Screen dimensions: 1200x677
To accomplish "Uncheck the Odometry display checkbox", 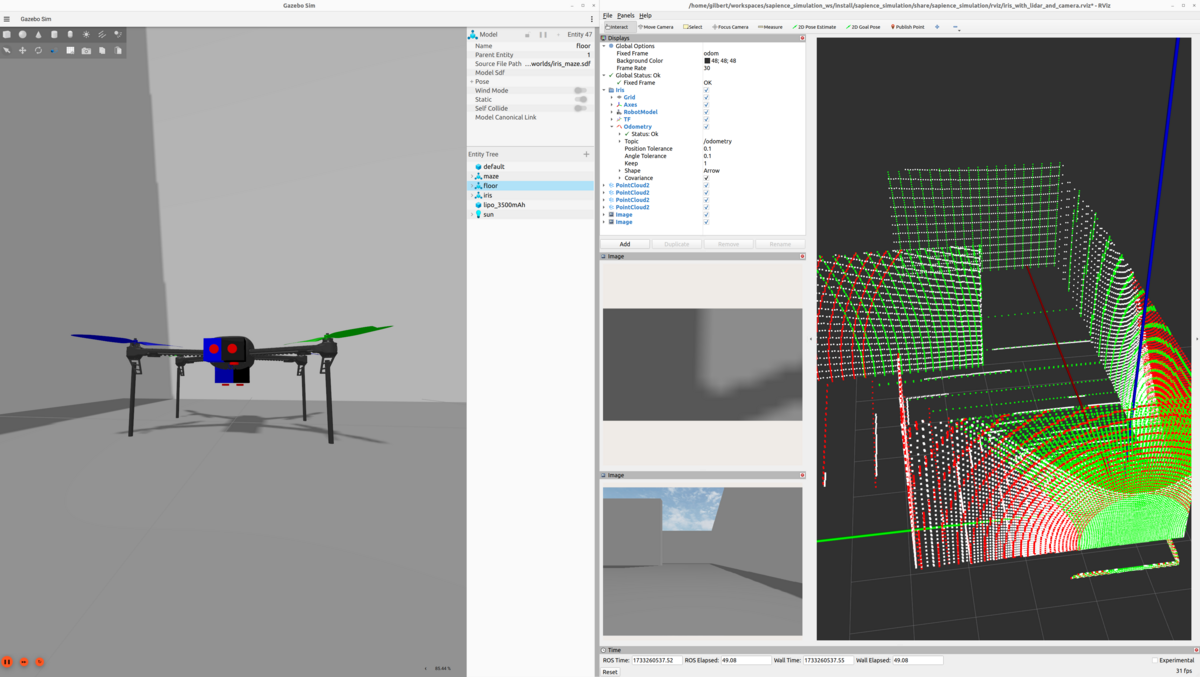I will coord(706,127).
